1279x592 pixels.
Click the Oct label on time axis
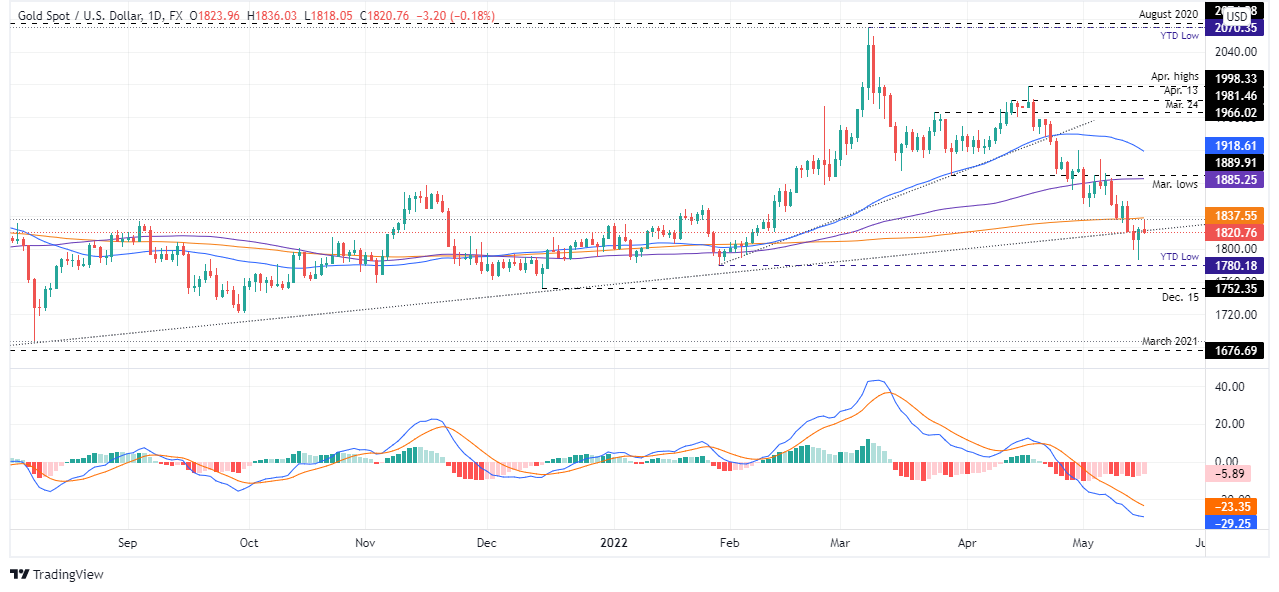click(x=249, y=543)
